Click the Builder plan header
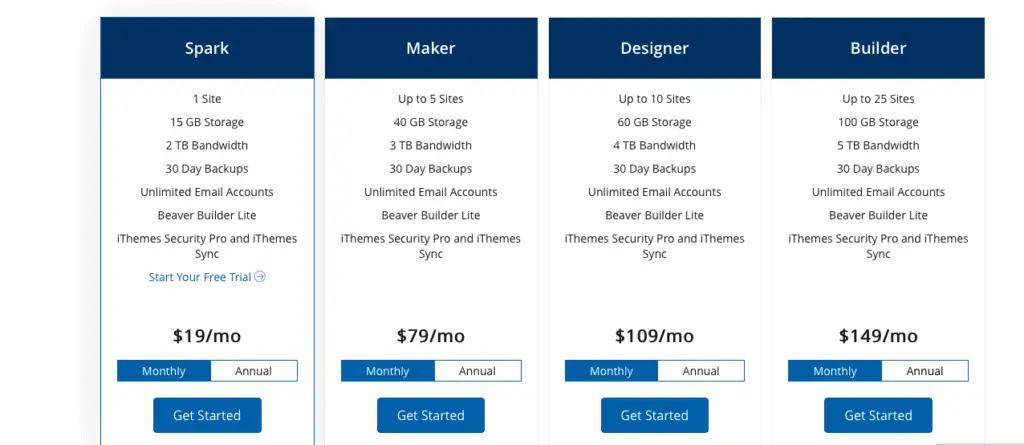 (878, 48)
